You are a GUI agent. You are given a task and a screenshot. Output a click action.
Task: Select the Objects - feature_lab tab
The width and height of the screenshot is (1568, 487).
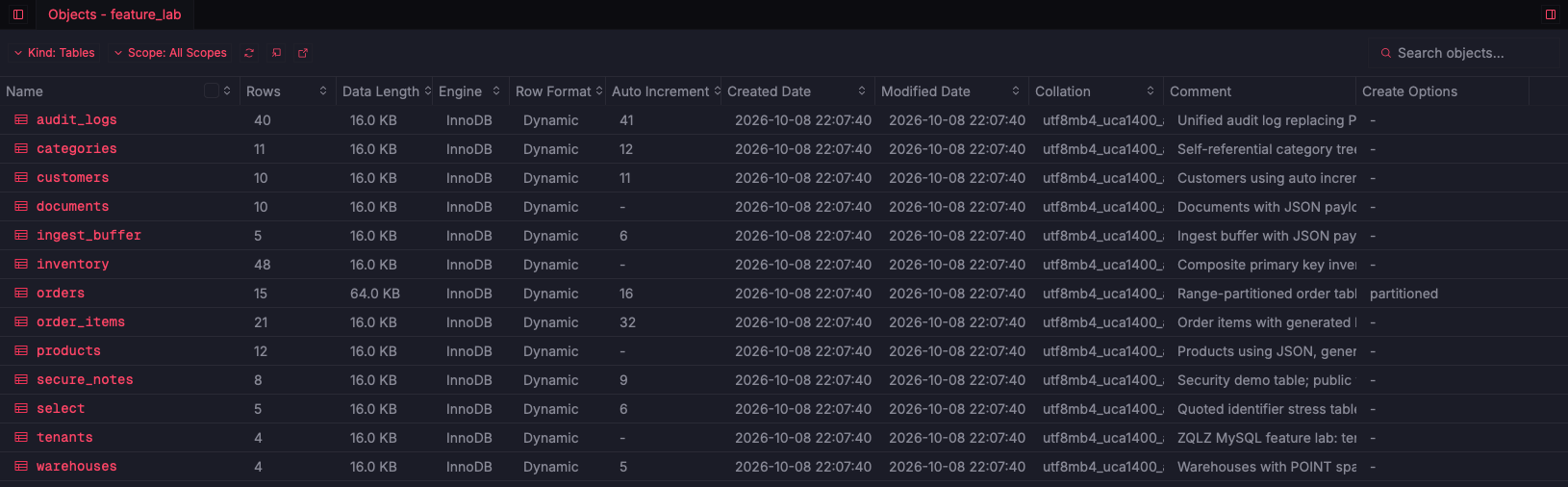coord(114,14)
